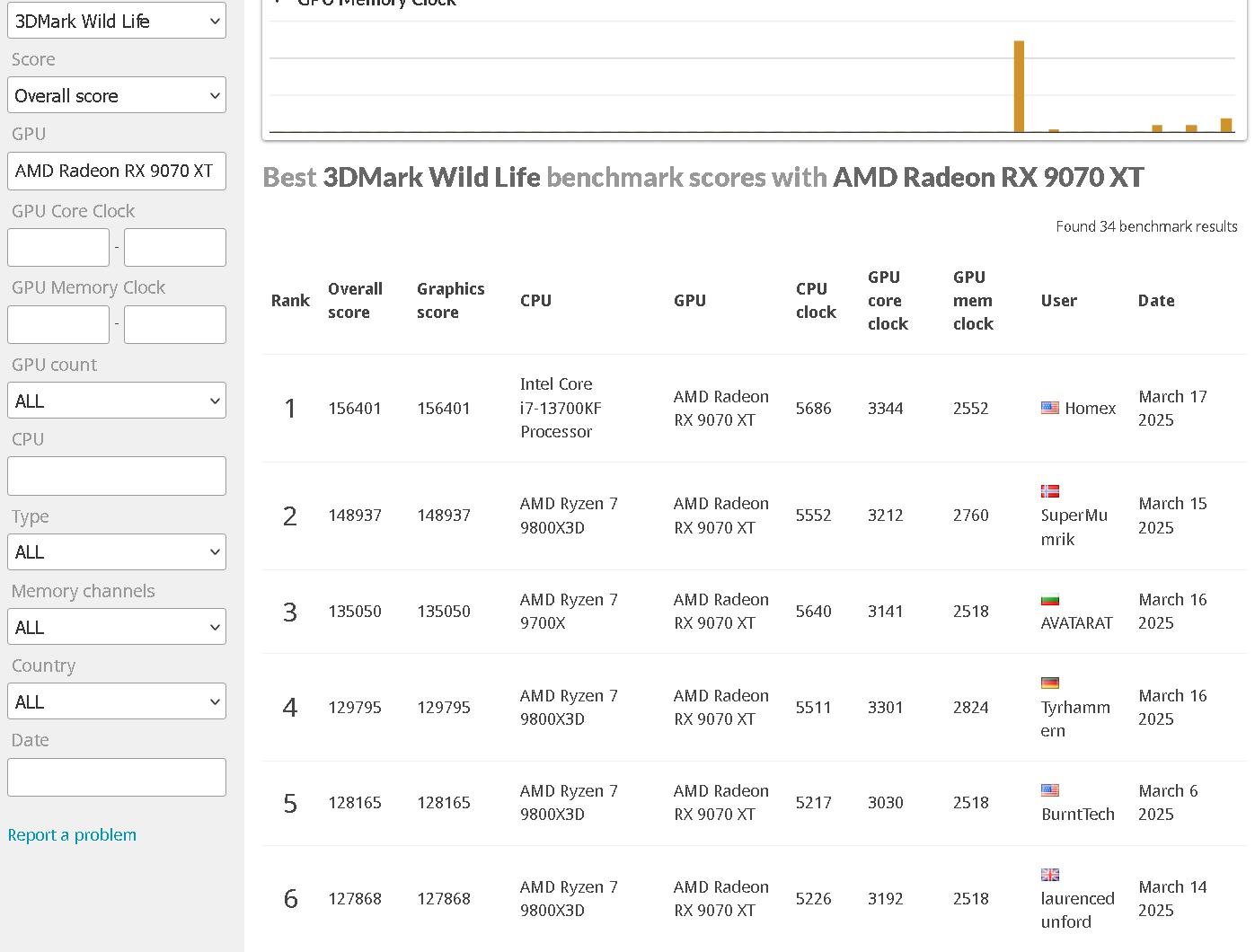Expand the Overall score dropdown

117,96
